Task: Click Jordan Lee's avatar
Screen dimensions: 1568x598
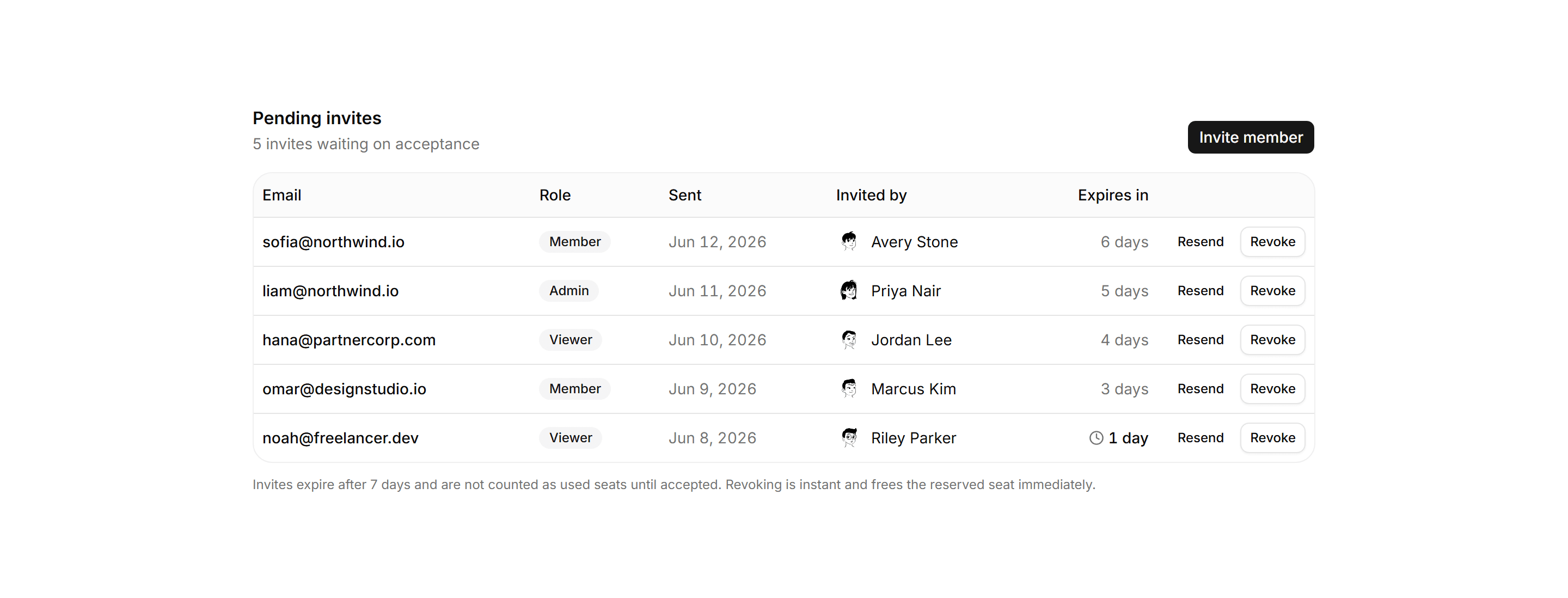Action: coord(849,340)
